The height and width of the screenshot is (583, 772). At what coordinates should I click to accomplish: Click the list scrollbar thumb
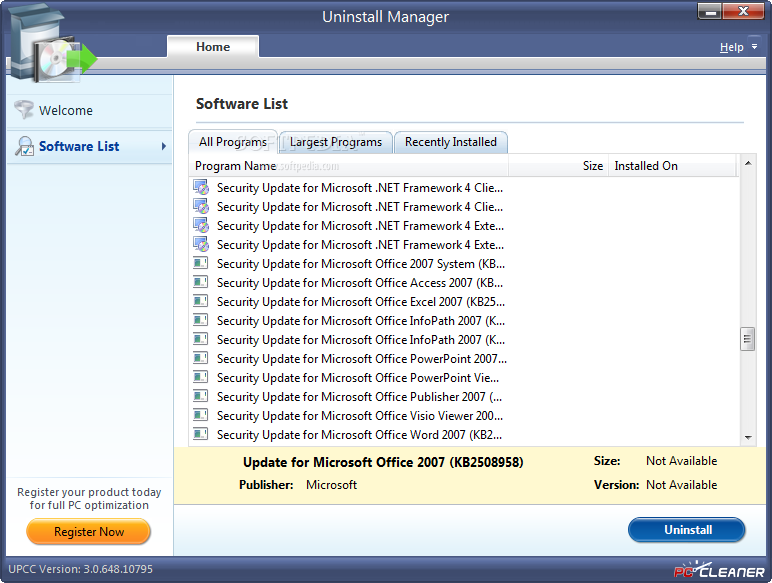(x=748, y=339)
